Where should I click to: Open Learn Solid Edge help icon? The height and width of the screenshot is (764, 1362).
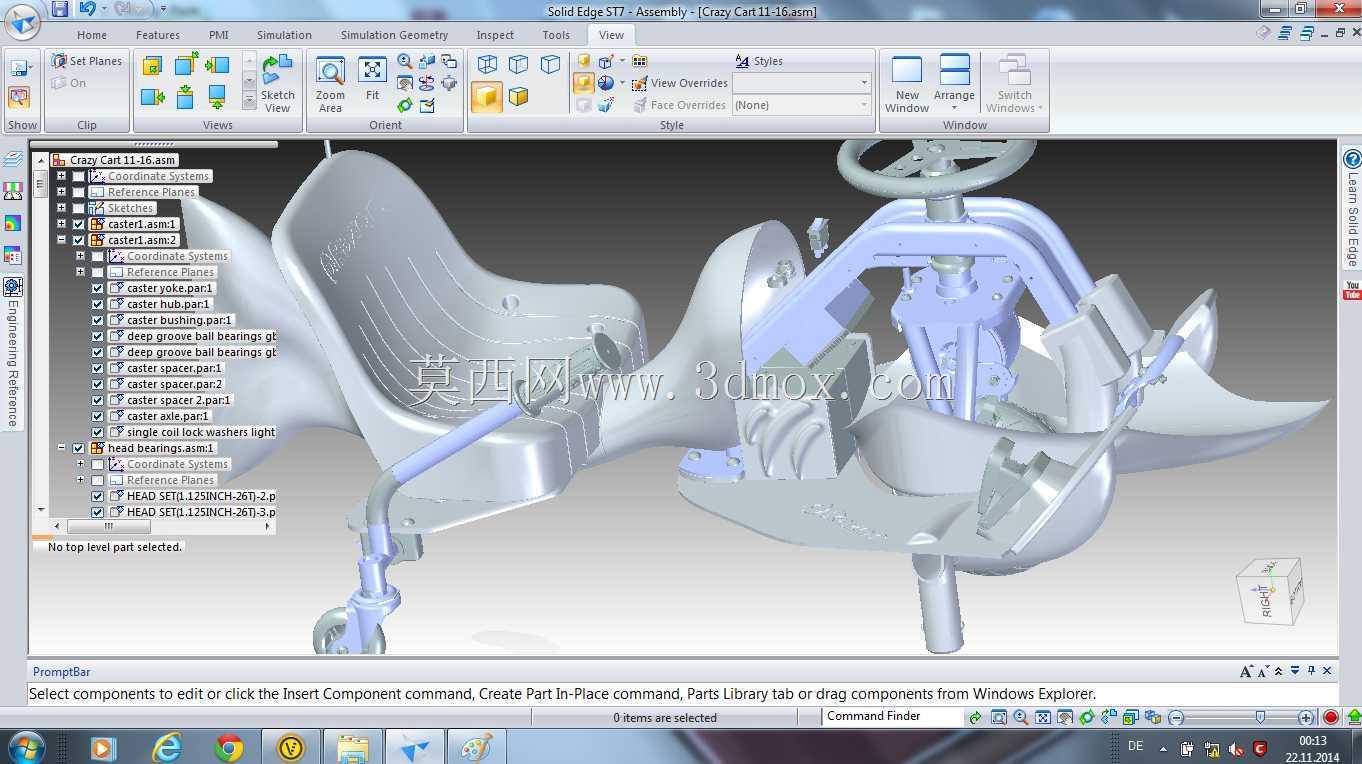pos(1352,159)
